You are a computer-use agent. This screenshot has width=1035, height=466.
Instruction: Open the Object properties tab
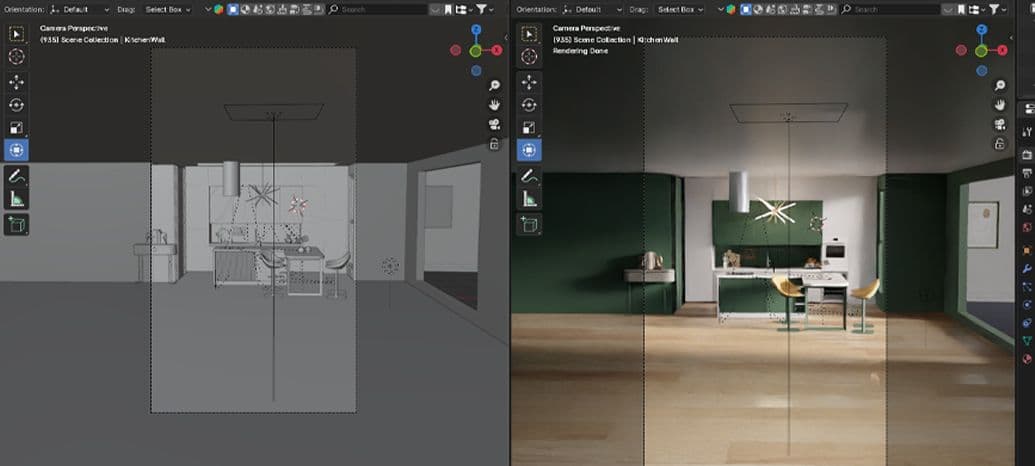click(1027, 250)
